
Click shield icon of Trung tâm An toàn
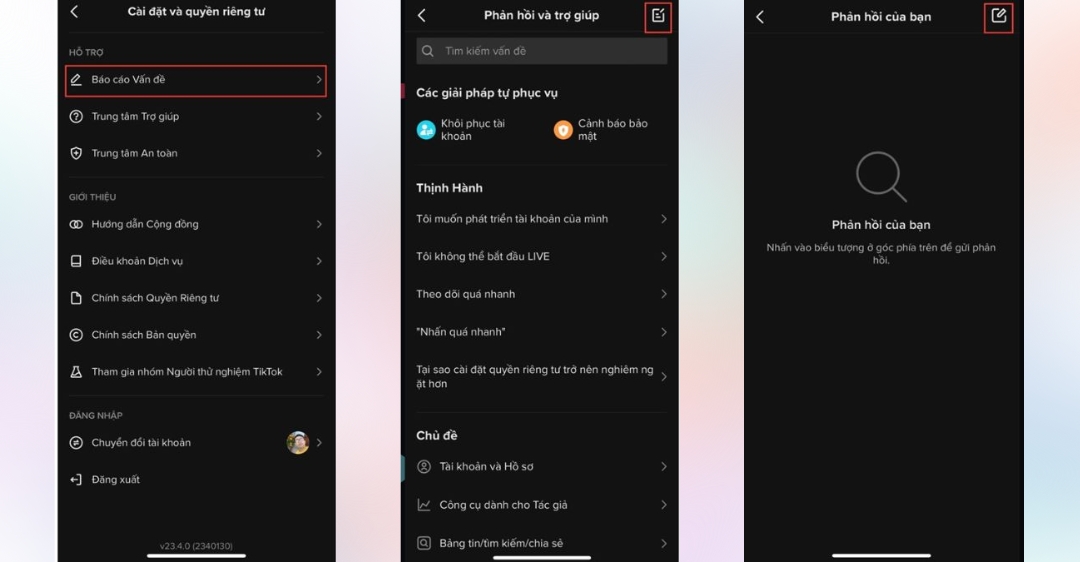click(76, 153)
